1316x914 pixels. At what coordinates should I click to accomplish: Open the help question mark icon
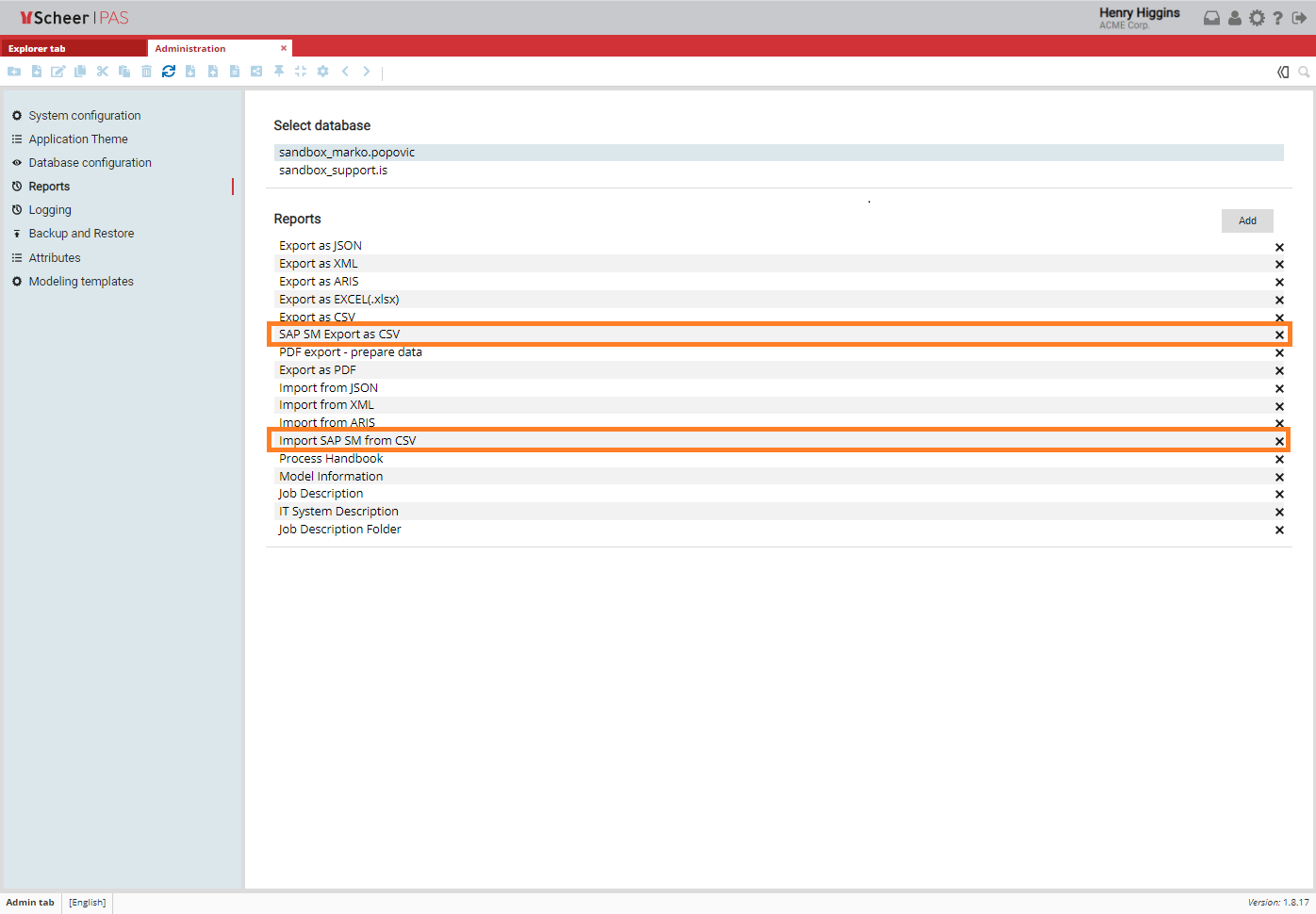pos(1277,17)
